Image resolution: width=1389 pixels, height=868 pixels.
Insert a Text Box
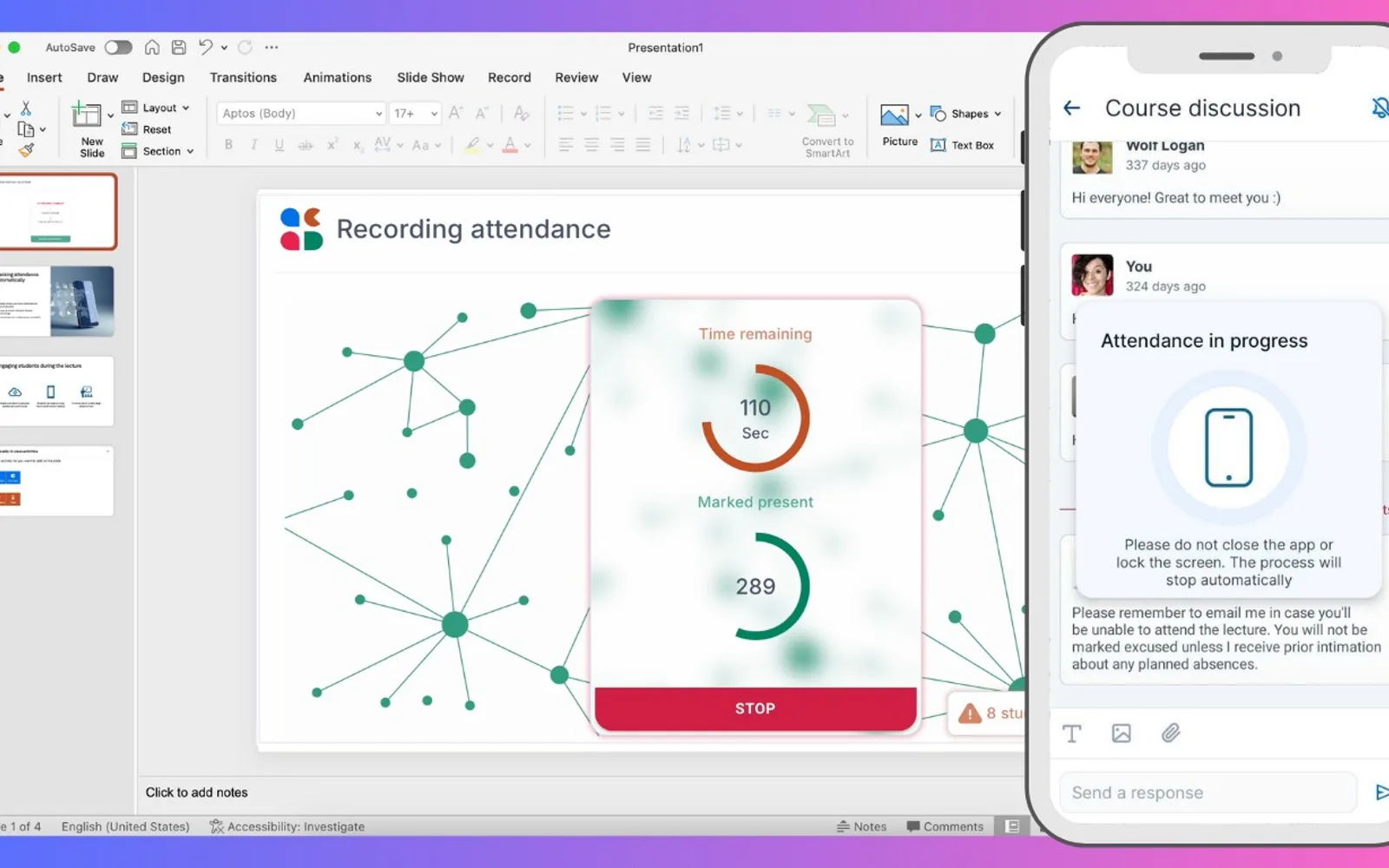click(962, 145)
